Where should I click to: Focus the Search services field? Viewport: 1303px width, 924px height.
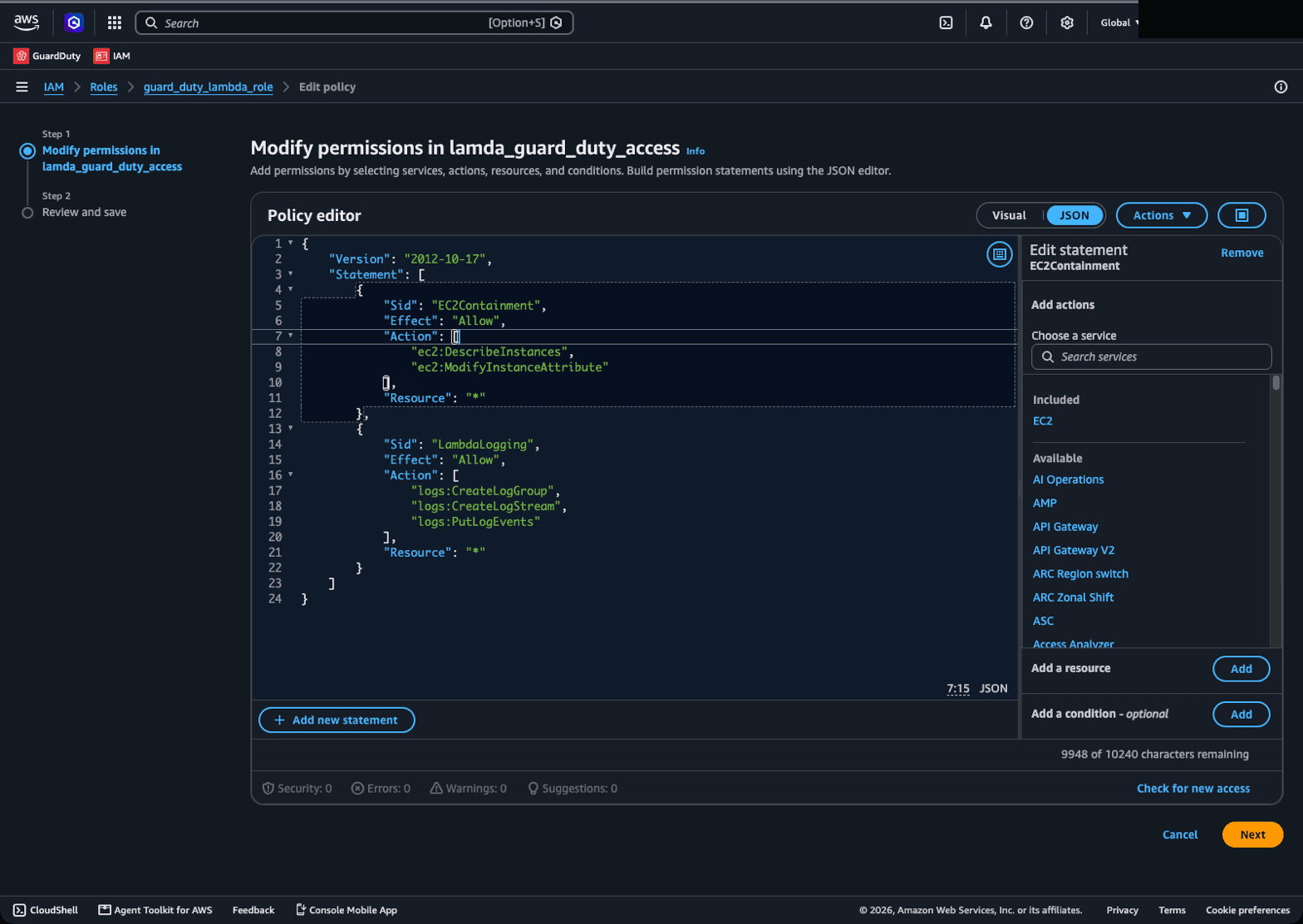pos(1151,356)
